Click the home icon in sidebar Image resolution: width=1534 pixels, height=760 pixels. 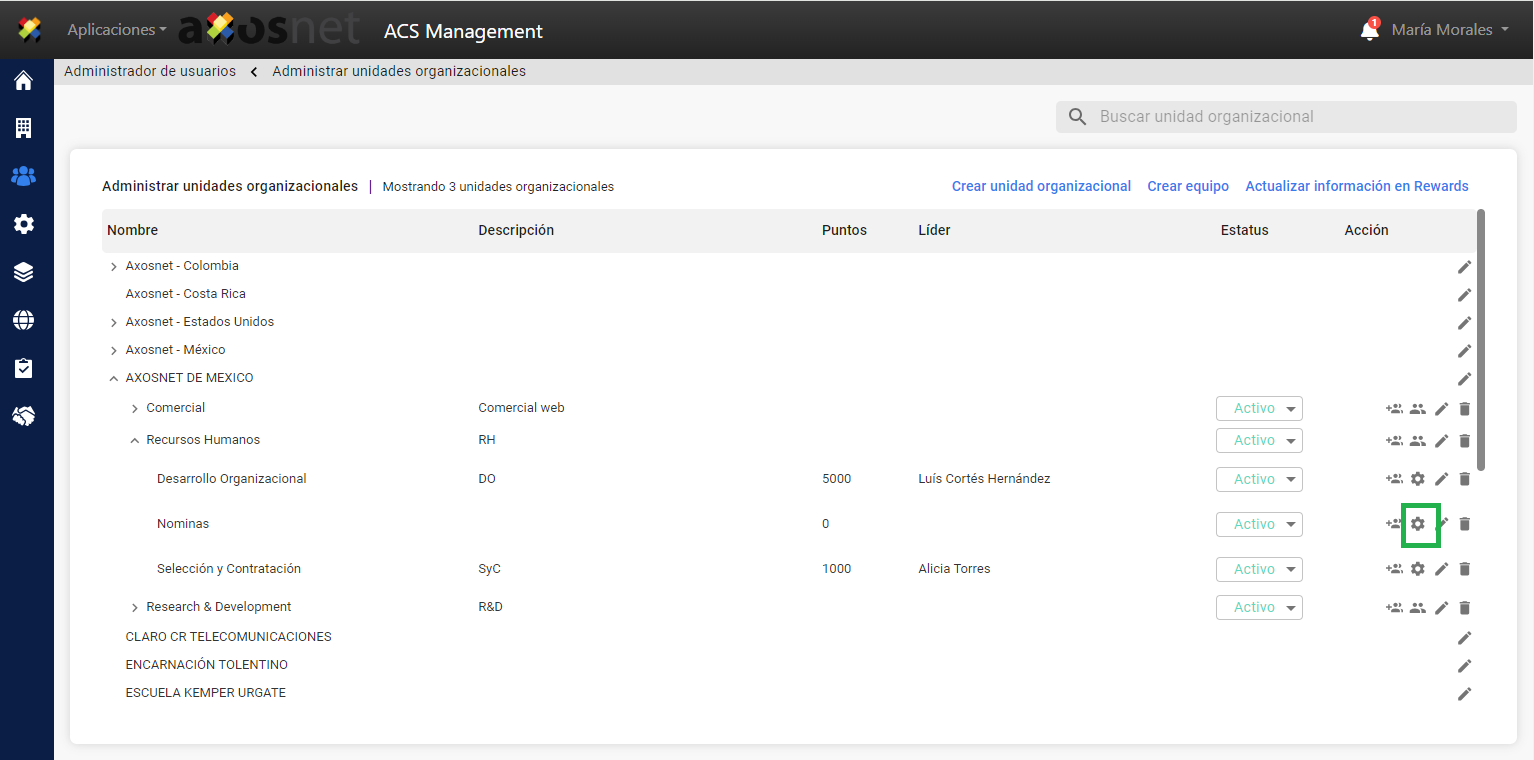(23, 81)
